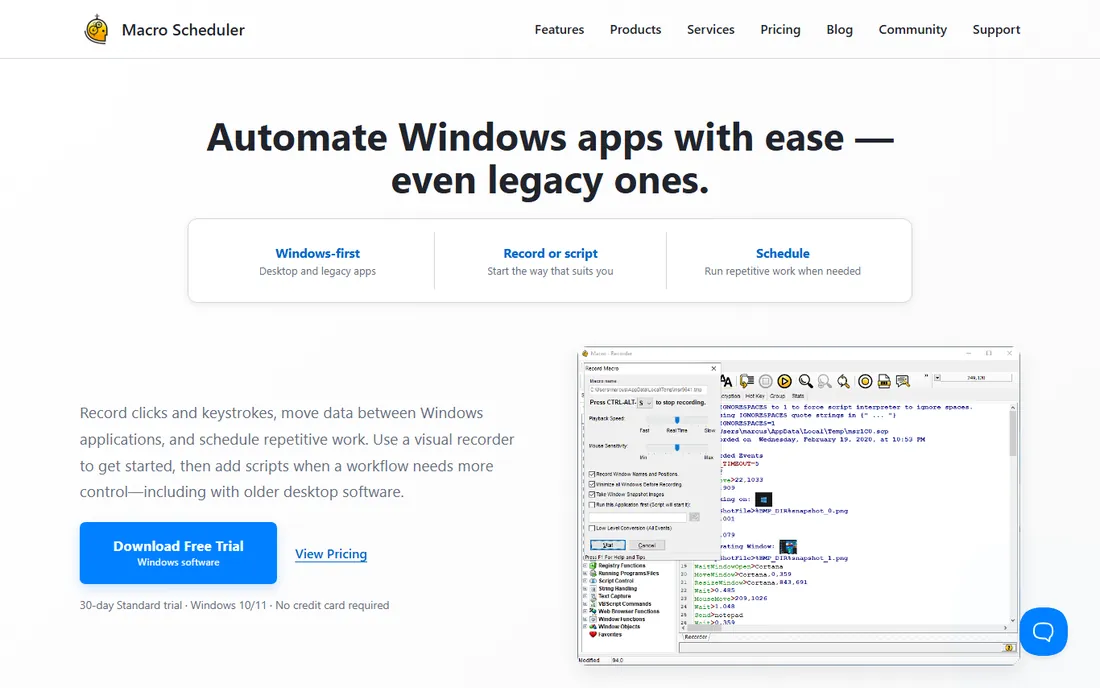The image size is (1100, 688).
Task: Run the macro with yellow play icon
Action: coord(784,382)
